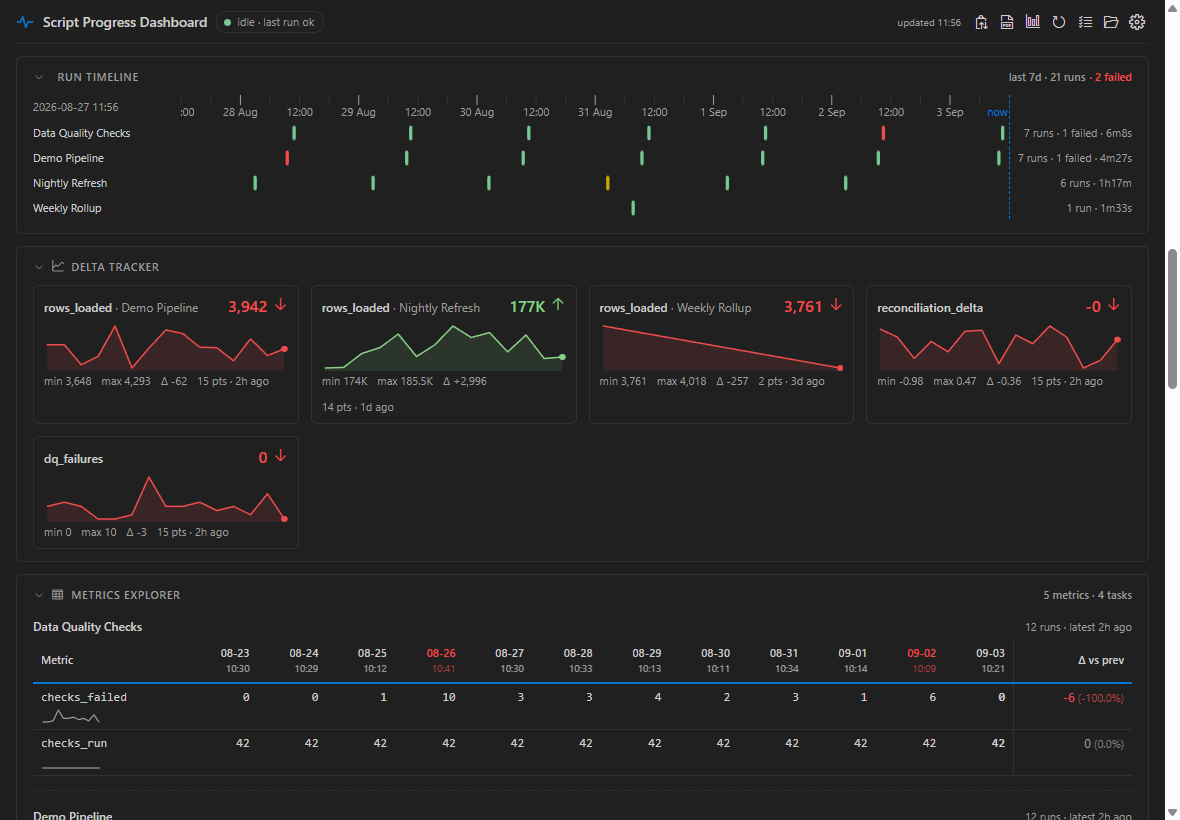Click the 'now' marker on timeline axis
Screen dimensions: 1180x820
pyautogui.click(x=997, y=112)
